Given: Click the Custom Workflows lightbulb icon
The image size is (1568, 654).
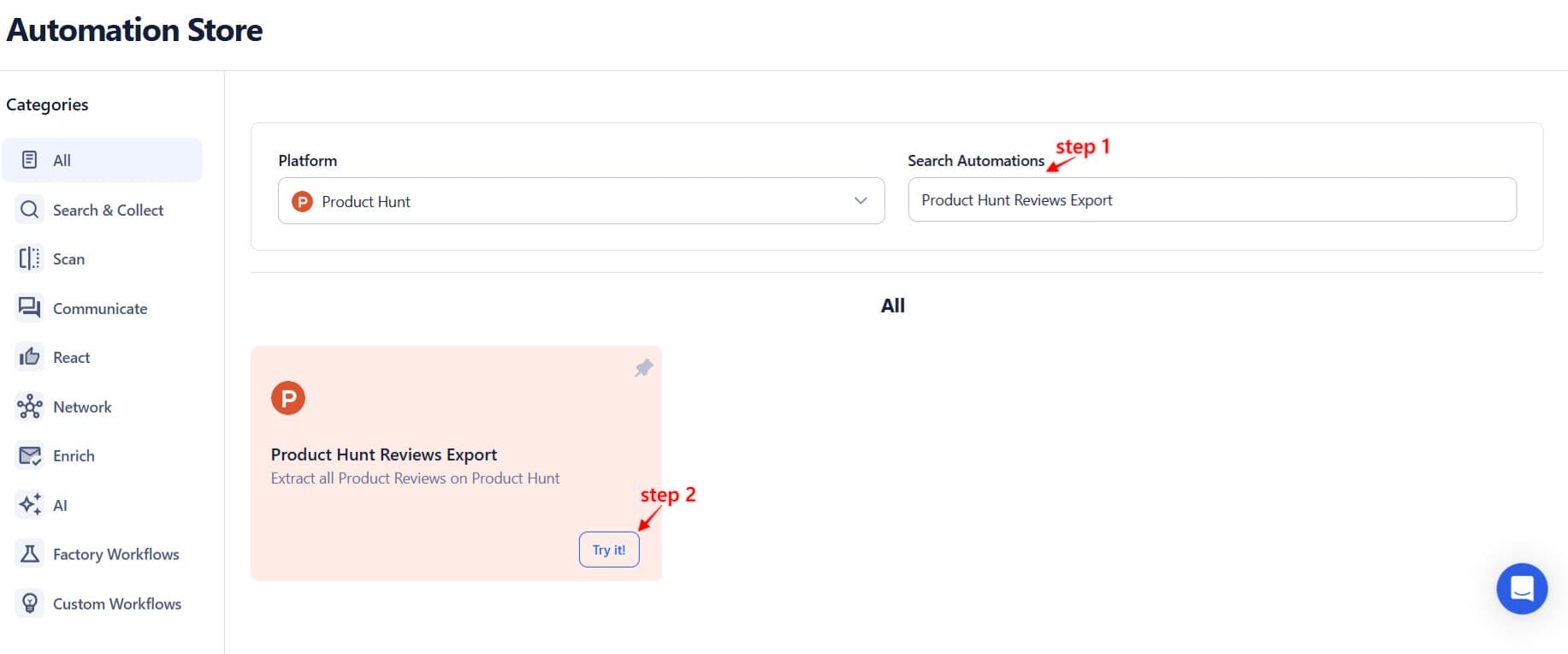Looking at the screenshot, I should coord(29,603).
